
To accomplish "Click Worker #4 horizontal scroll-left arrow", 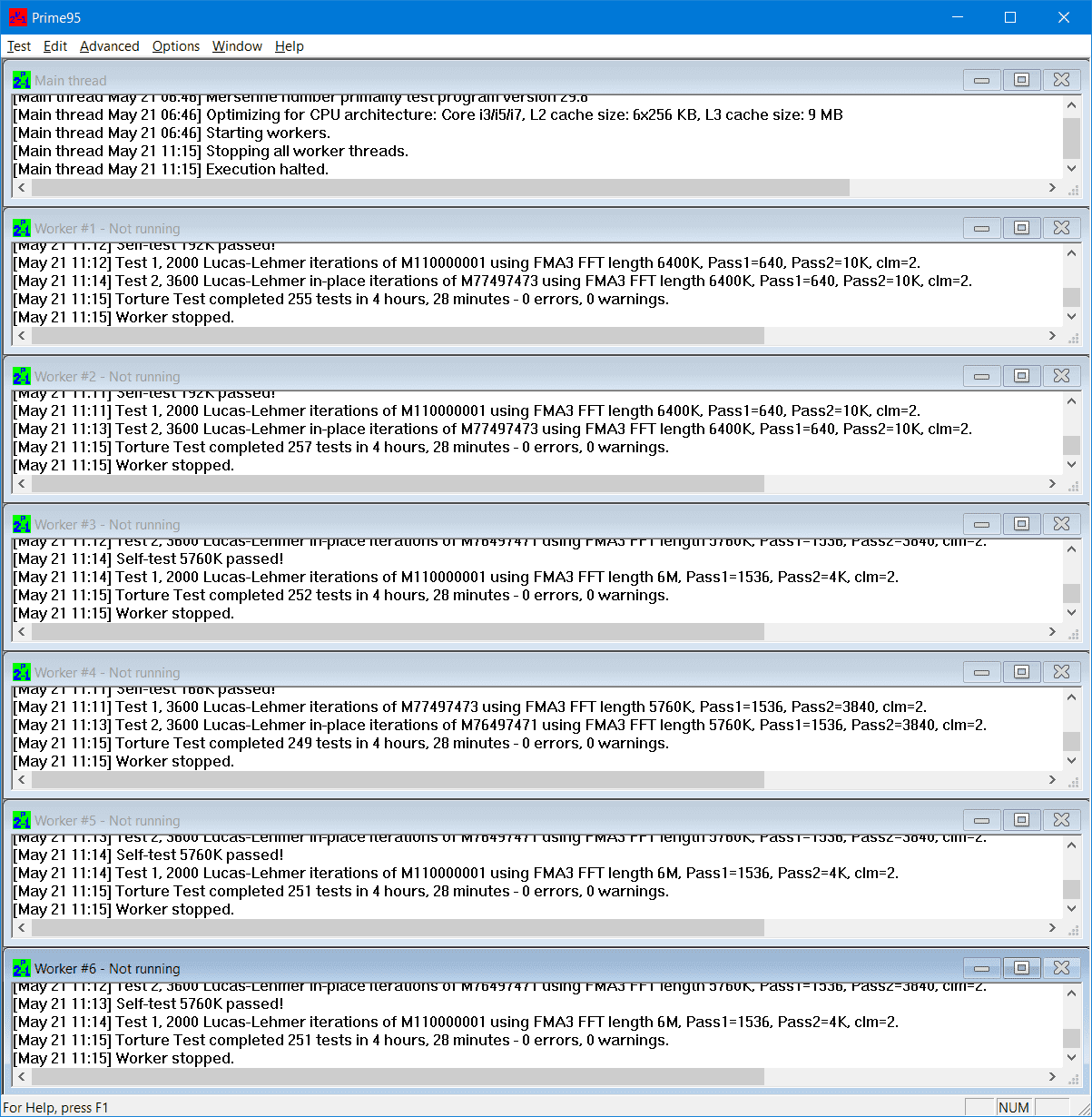I will 22,780.
